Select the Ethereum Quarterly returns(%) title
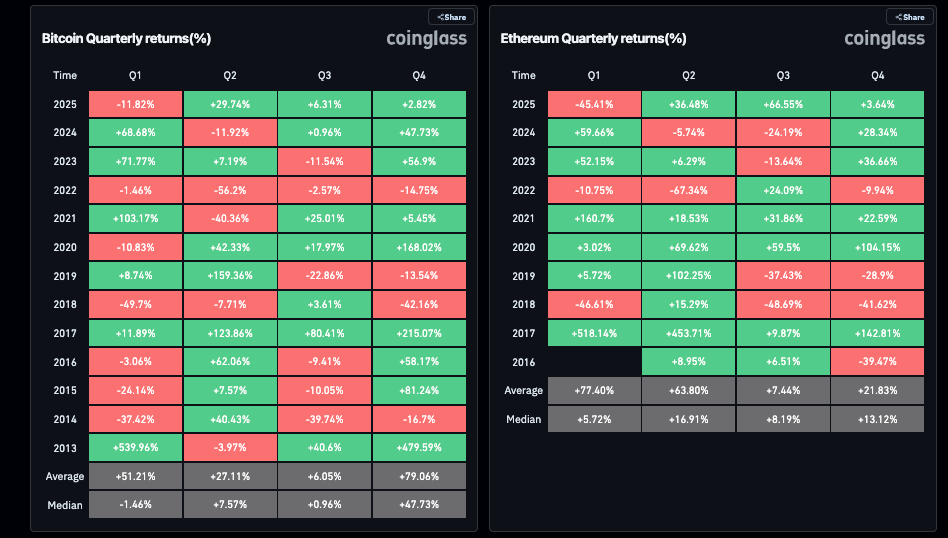Viewport: 948px width, 538px height. [x=593, y=39]
